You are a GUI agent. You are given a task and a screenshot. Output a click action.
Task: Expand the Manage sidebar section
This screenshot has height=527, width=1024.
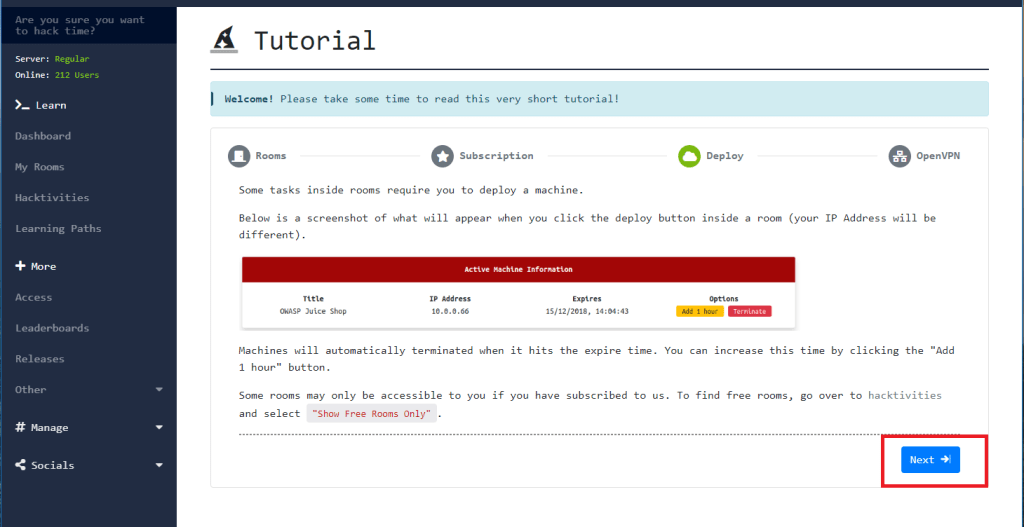[x=159, y=428]
